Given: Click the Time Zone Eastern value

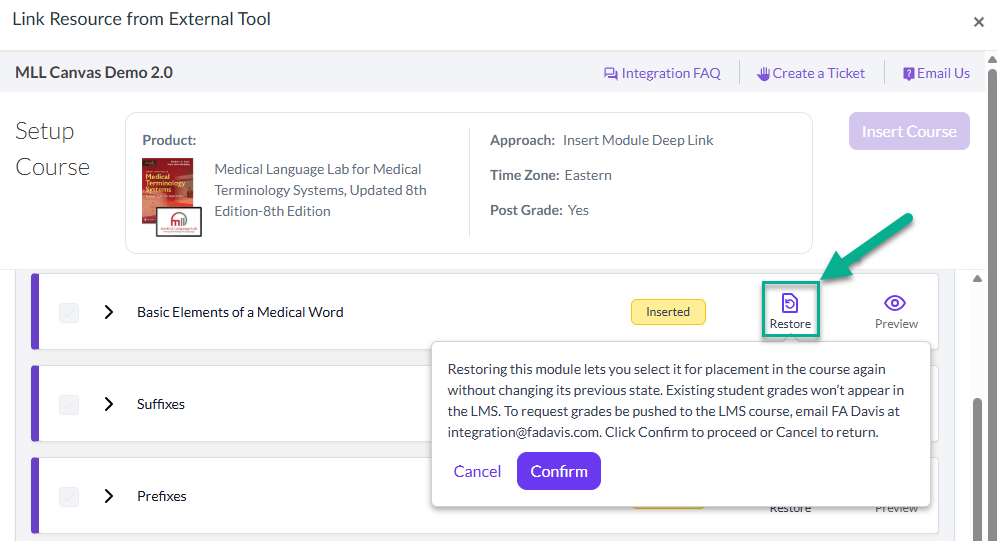Looking at the screenshot, I should click(x=588, y=175).
